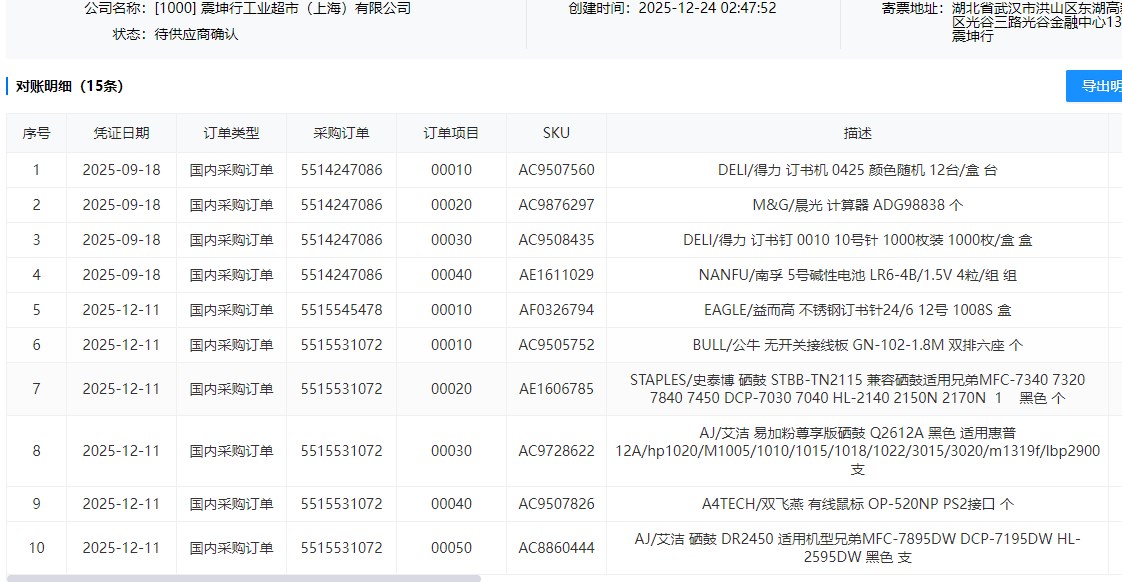
Task: Click the 震坤行工业超市 company name
Action: coord(282,8)
